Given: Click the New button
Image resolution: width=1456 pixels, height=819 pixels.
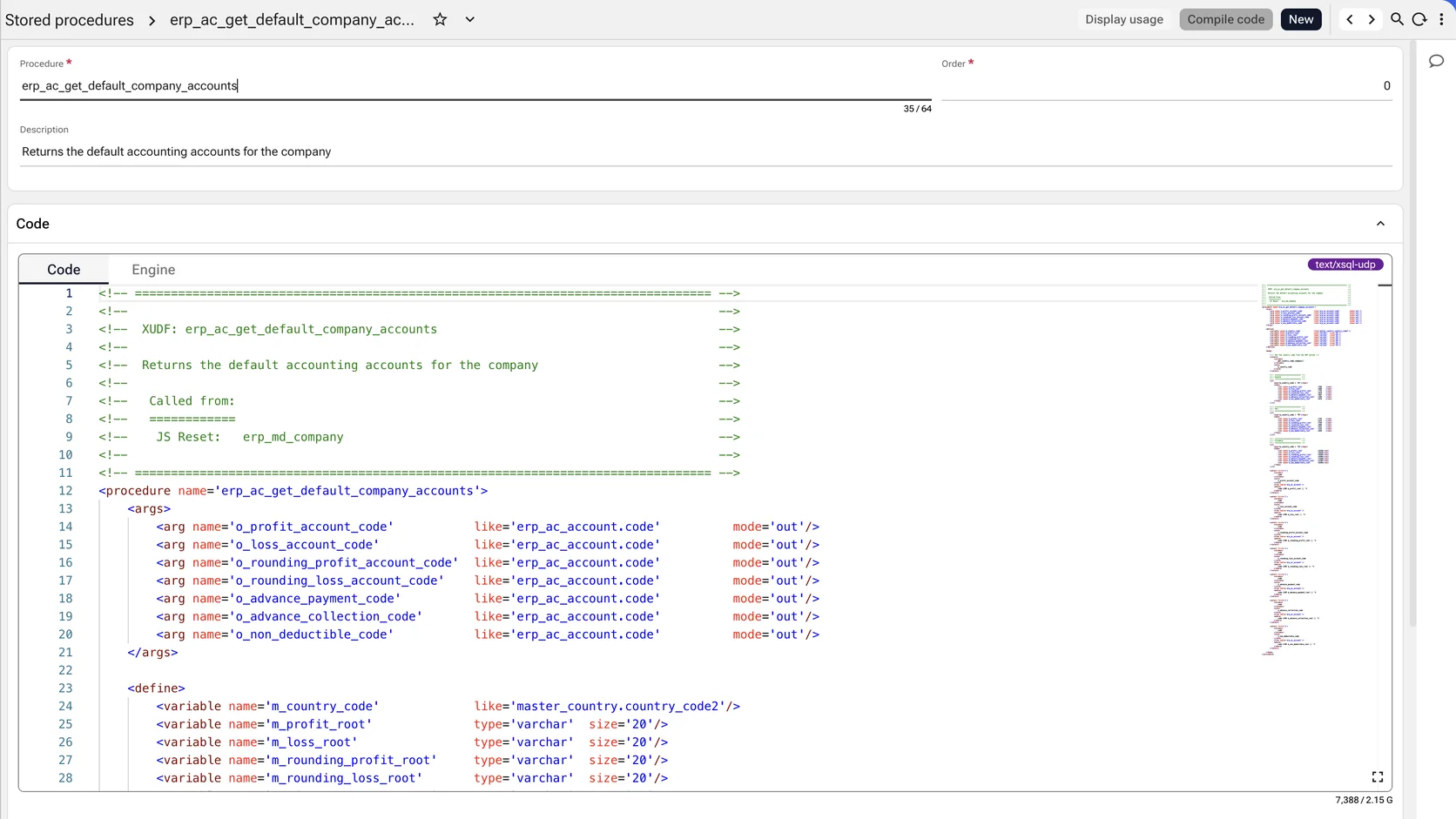Looking at the screenshot, I should tap(1301, 19).
